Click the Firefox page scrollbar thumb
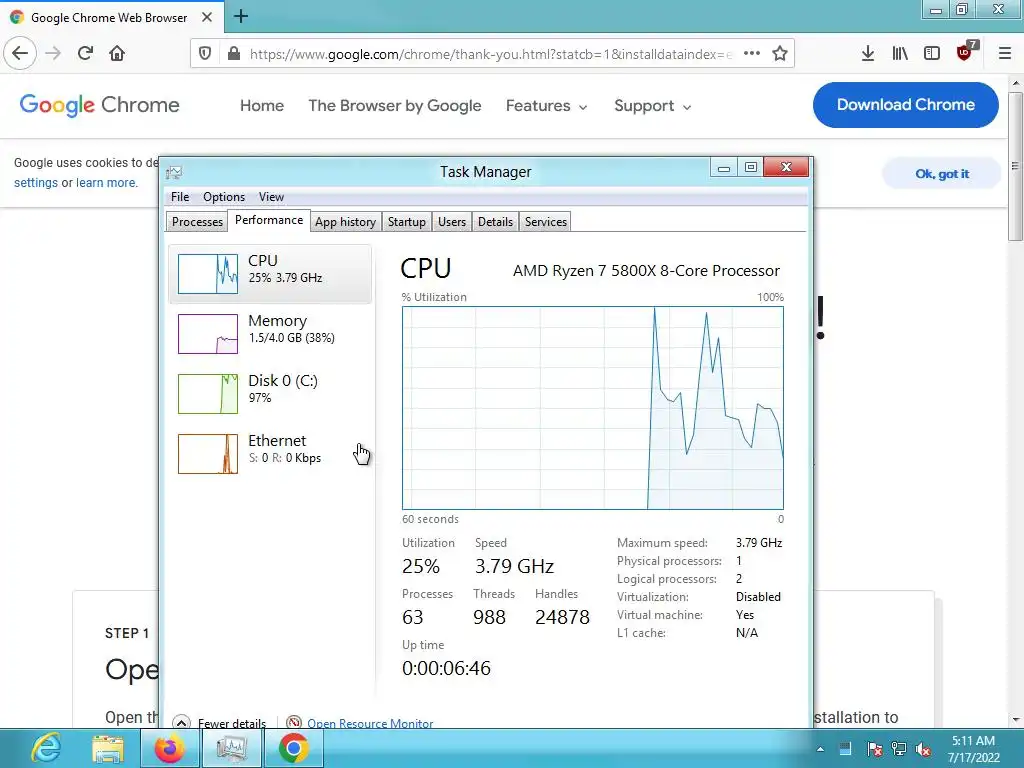The image size is (1024, 768). click(1016, 167)
